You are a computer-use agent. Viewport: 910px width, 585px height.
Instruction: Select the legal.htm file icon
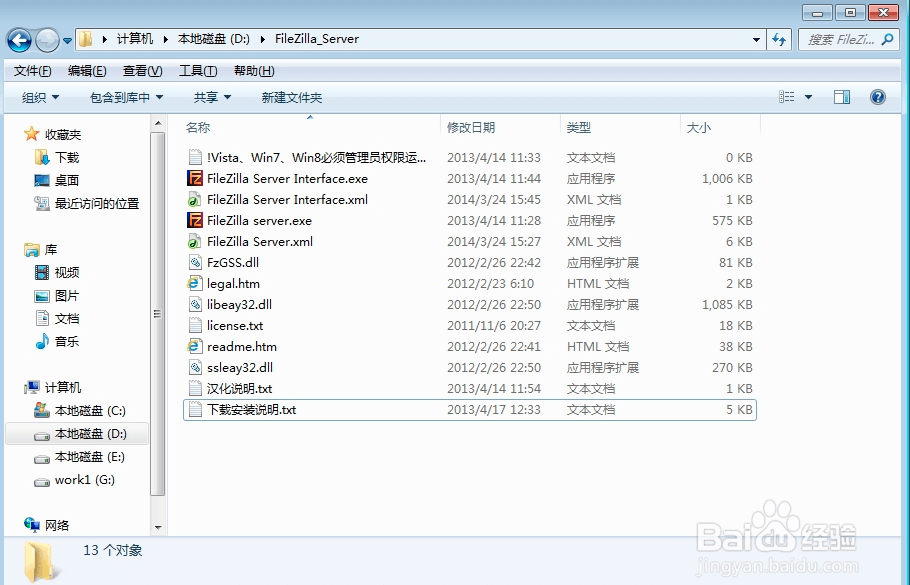[x=195, y=283]
